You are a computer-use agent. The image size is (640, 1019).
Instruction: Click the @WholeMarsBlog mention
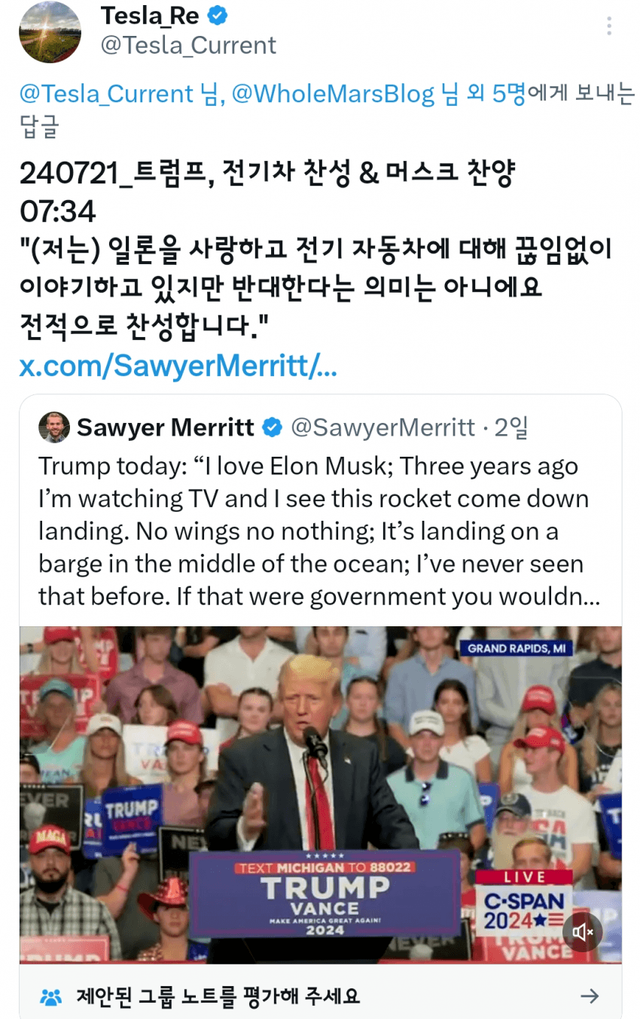(333, 94)
